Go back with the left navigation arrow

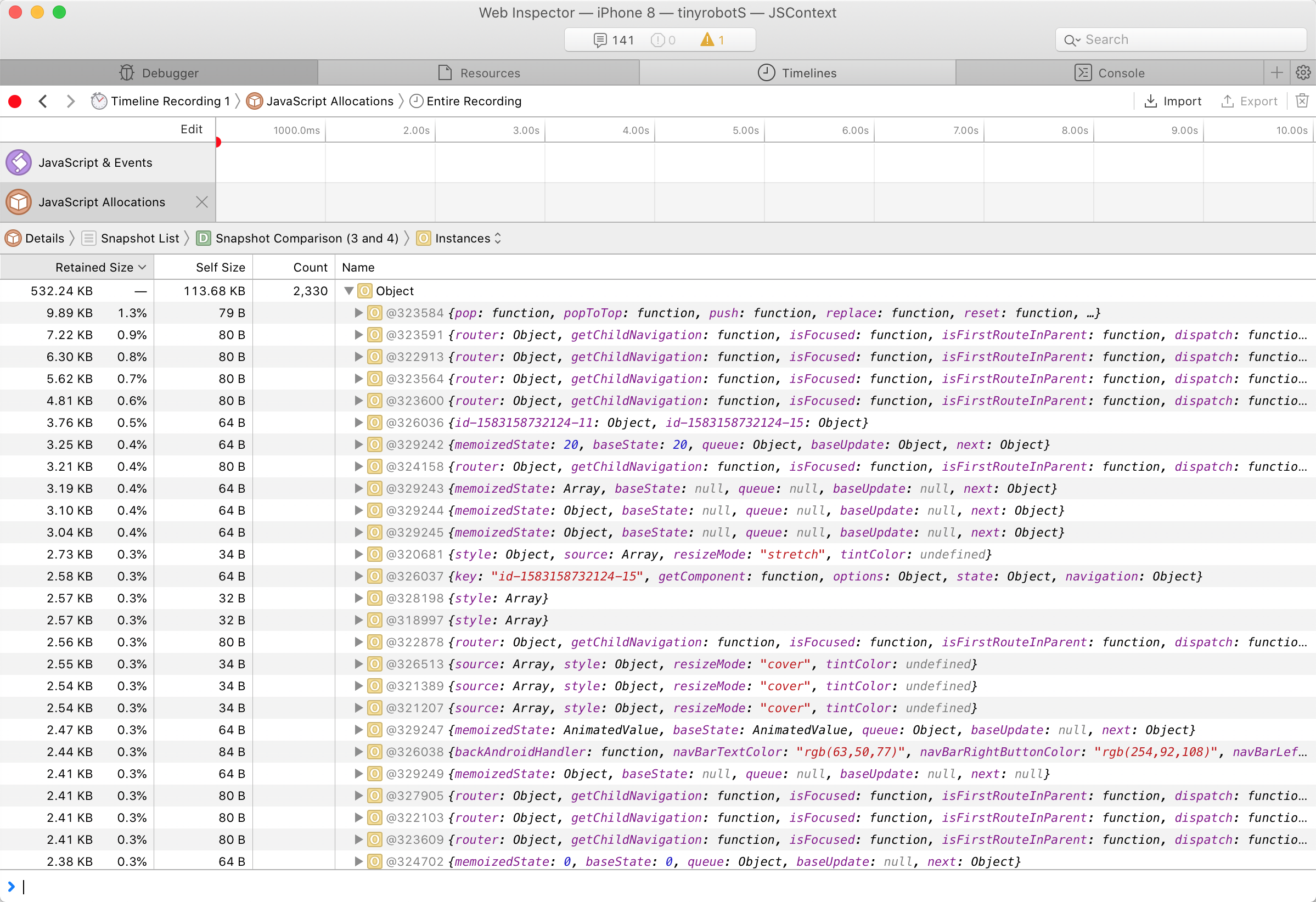(x=43, y=102)
